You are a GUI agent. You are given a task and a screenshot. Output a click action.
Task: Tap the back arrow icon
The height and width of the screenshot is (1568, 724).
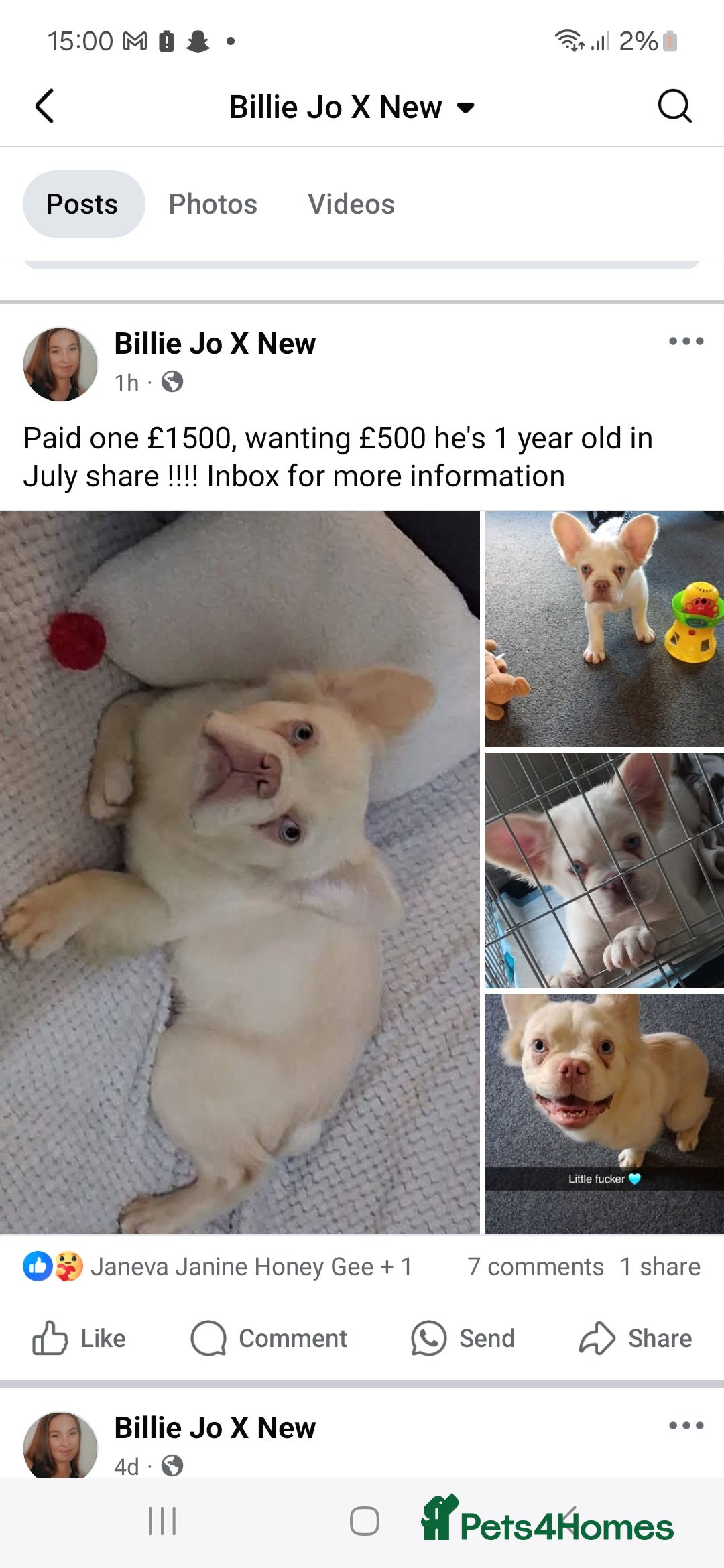tap(44, 106)
